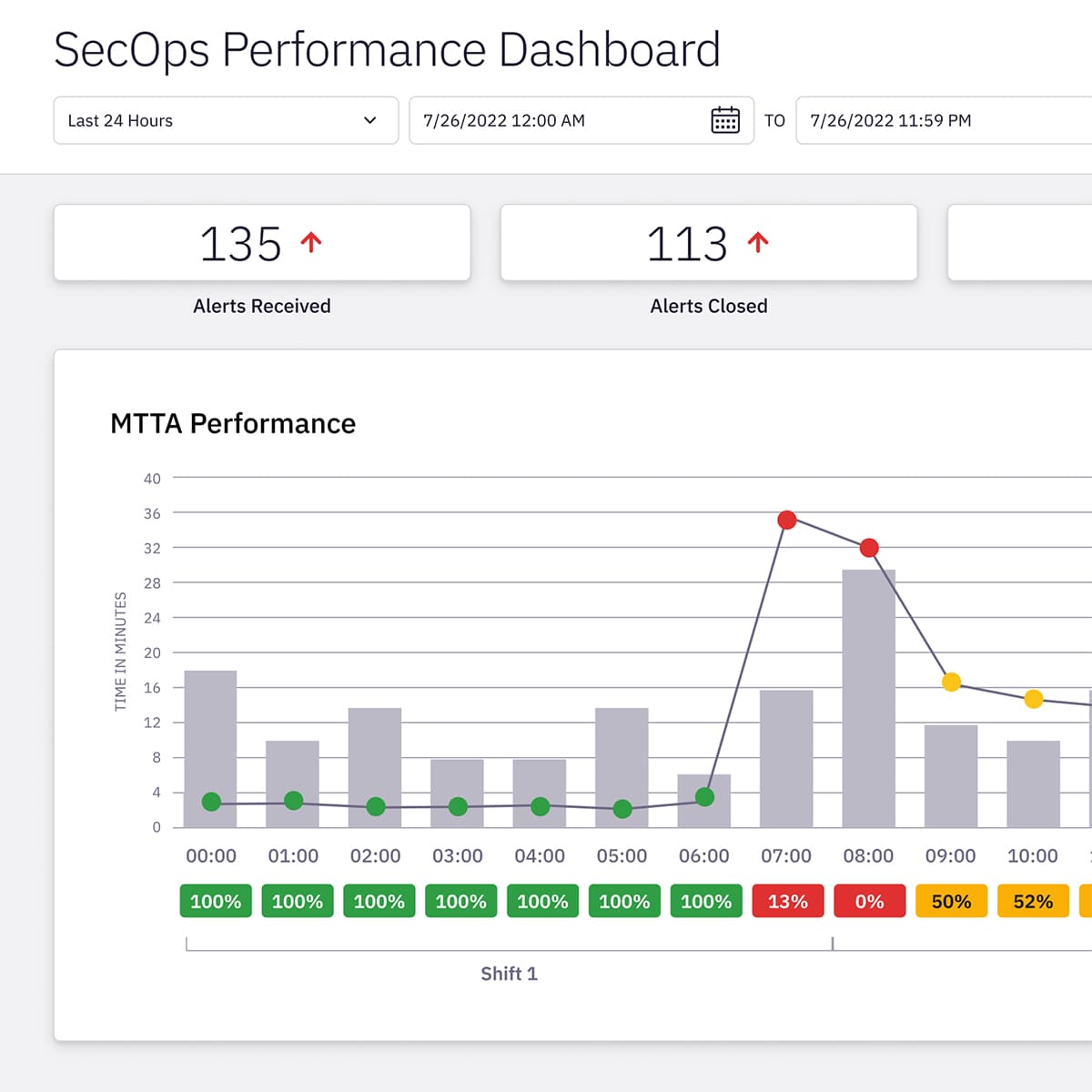This screenshot has height=1092, width=1092.
Task: Select the red data point at 08:00
Action: [869, 547]
